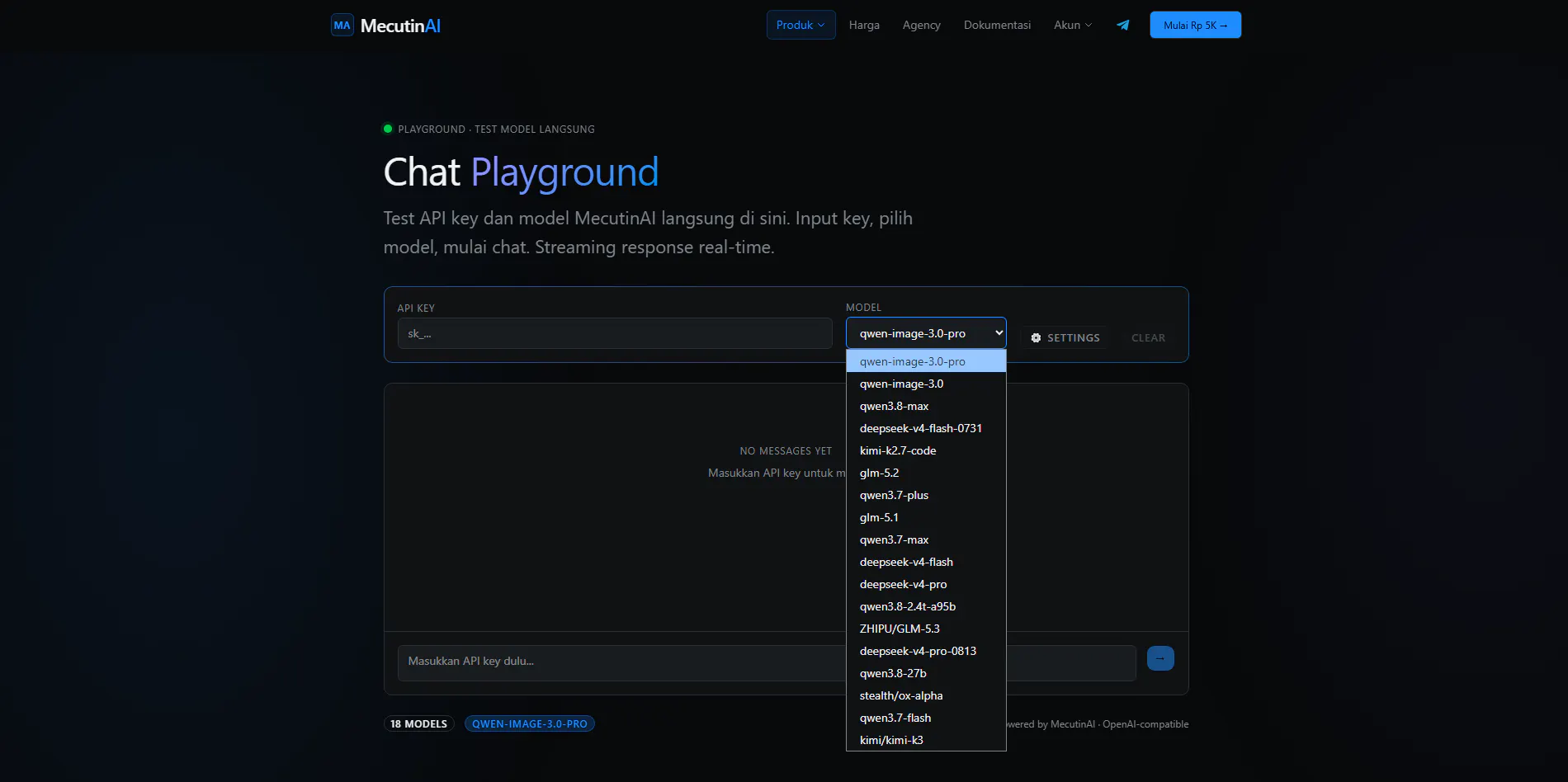
Task: Pick qwen3.7-max in the dropdown
Action: (926, 539)
